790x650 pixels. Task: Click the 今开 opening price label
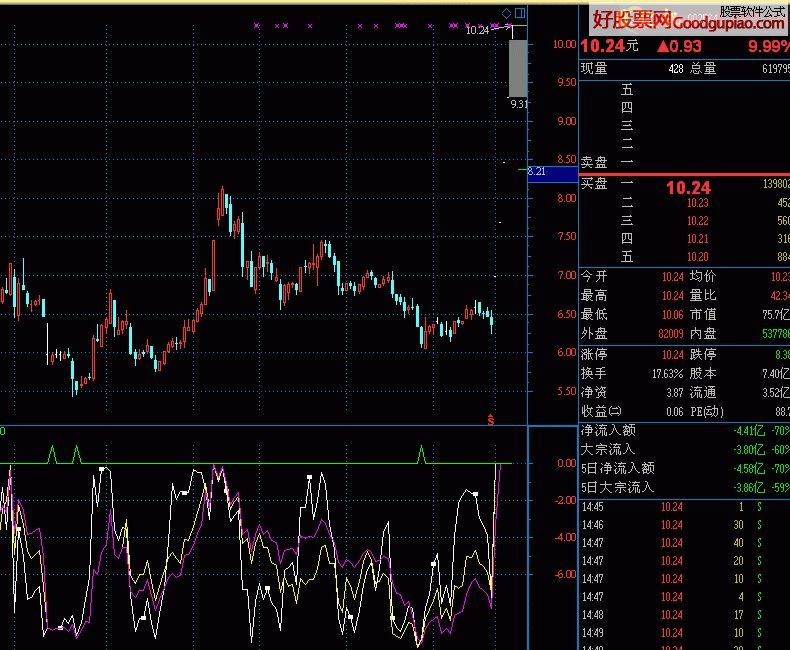point(594,276)
